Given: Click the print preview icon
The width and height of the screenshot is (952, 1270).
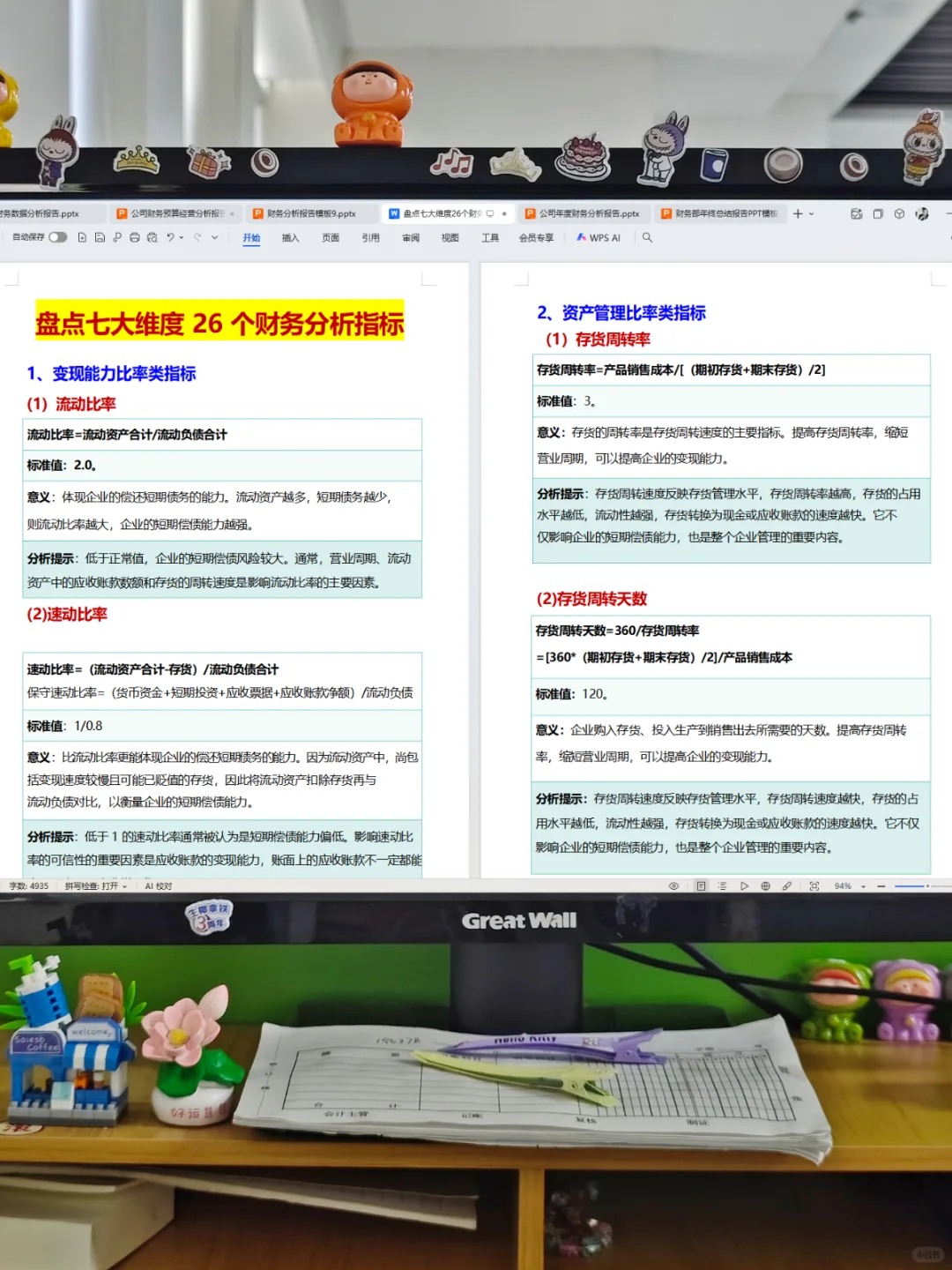Looking at the screenshot, I should click(152, 237).
